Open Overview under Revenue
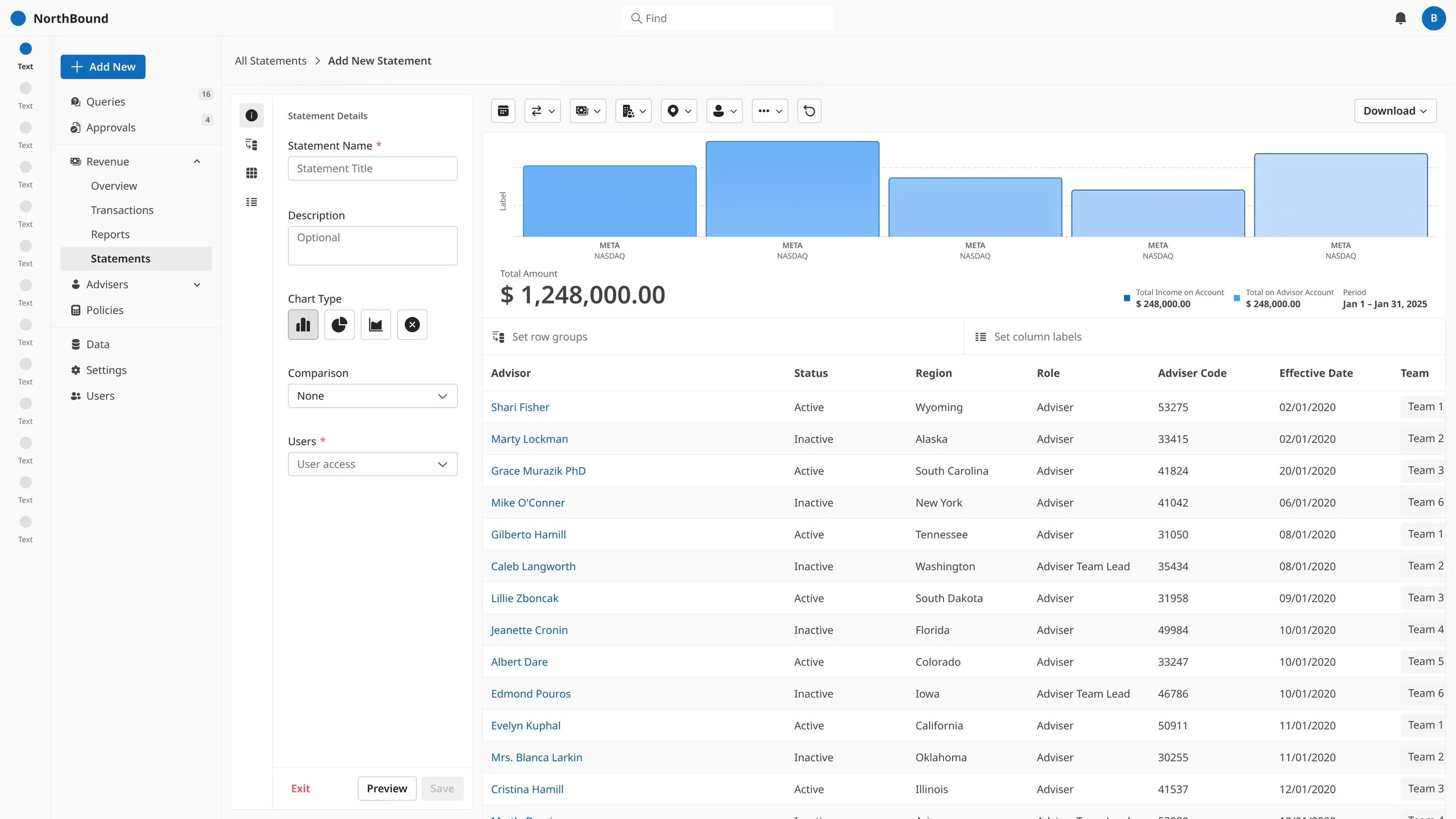1456x819 pixels. [x=114, y=186]
